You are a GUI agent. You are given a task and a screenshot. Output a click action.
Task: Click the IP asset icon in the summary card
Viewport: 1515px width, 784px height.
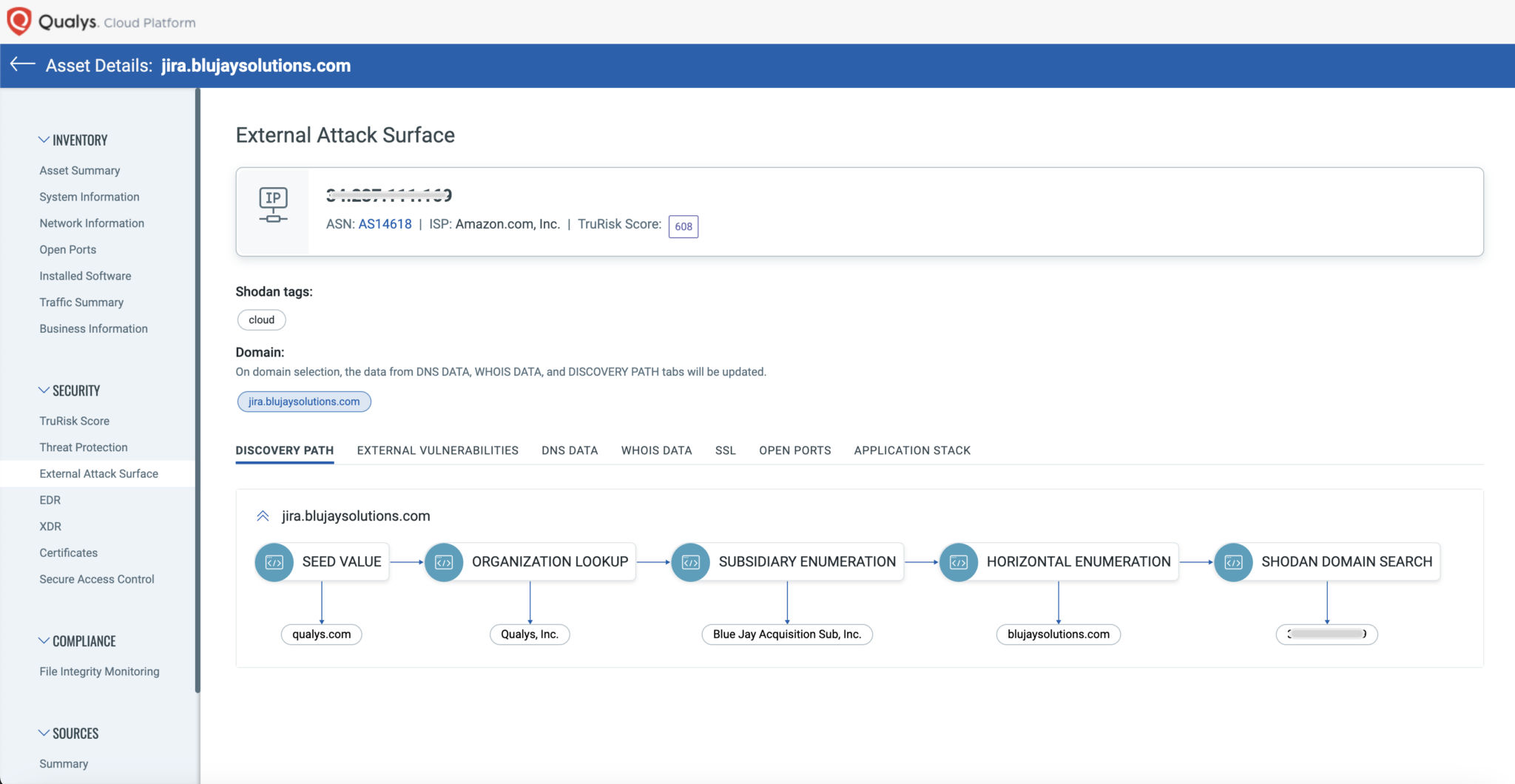tap(273, 204)
